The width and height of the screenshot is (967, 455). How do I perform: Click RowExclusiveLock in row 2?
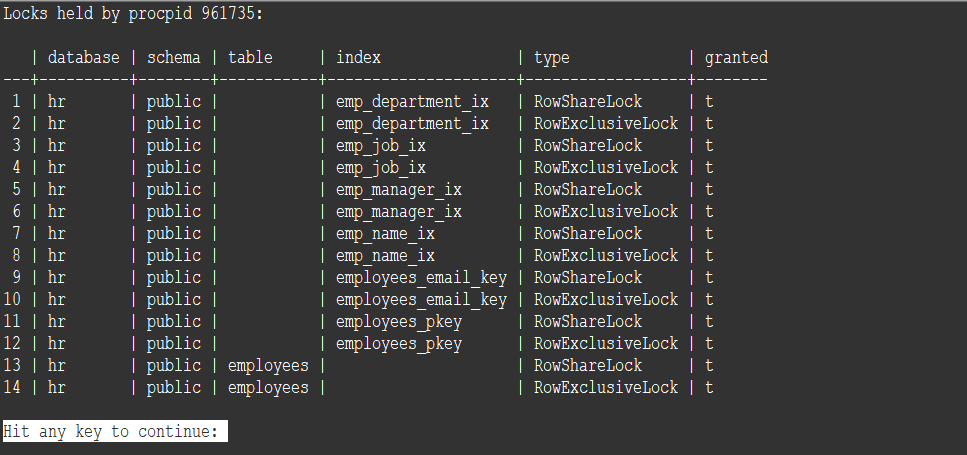(x=606, y=123)
